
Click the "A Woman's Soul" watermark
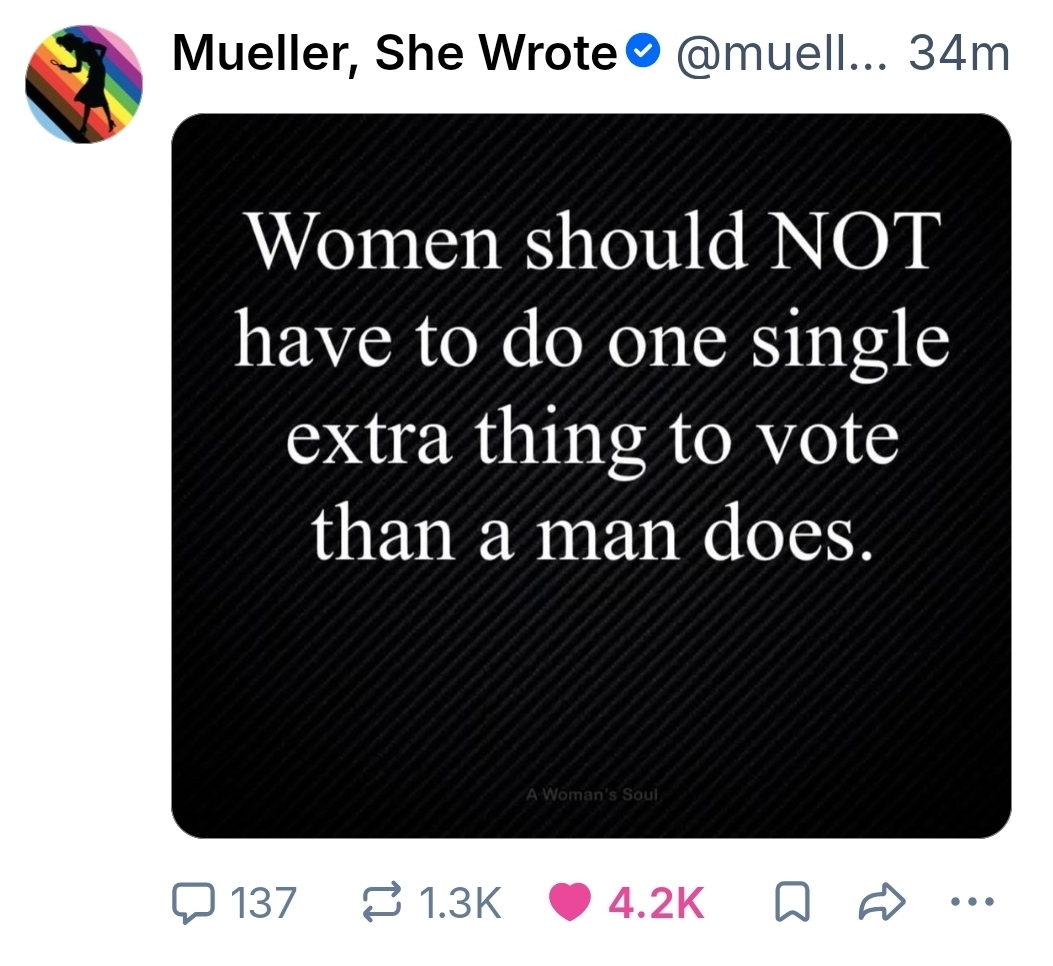[591, 796]
